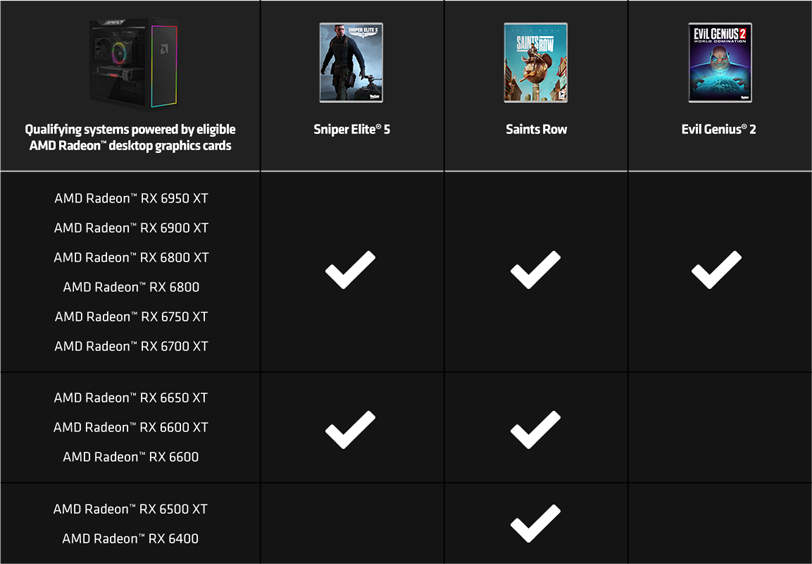The image size is (812, 564).
Task: Click the Sniper Elite 5 game cover
Action: pos(351,63)
